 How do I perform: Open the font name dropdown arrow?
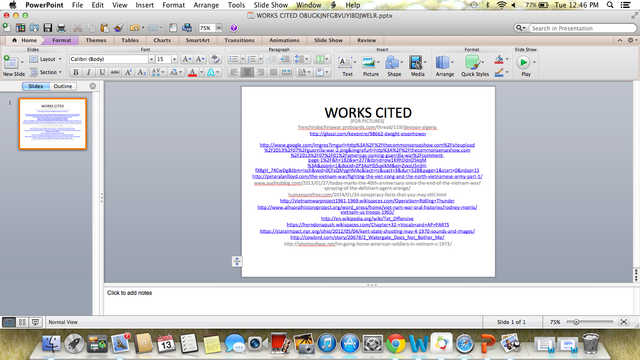[x=151, y=59]
